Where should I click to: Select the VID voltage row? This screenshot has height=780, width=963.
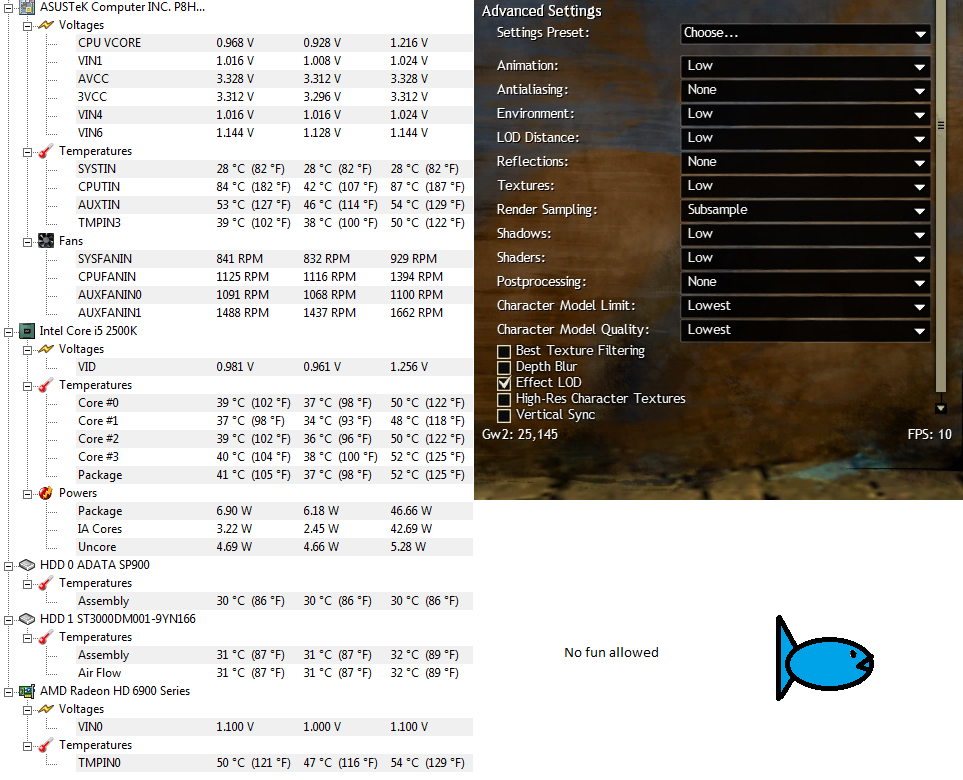[x=274, y=367]
